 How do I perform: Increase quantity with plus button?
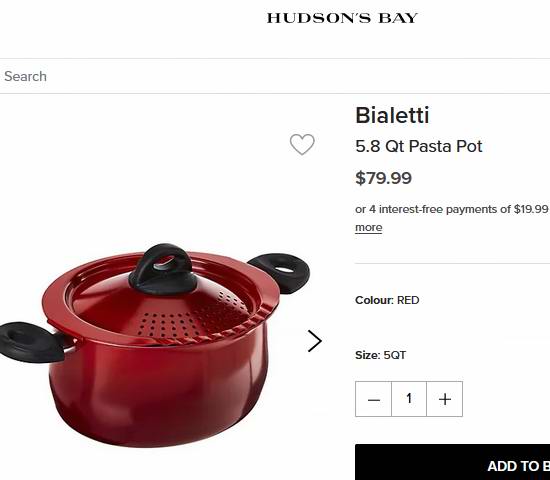point(445,399)
